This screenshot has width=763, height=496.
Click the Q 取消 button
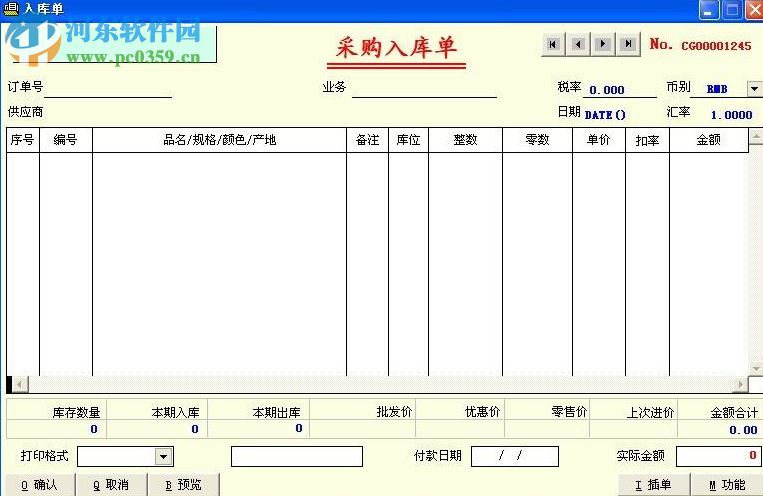coord(111,484)
